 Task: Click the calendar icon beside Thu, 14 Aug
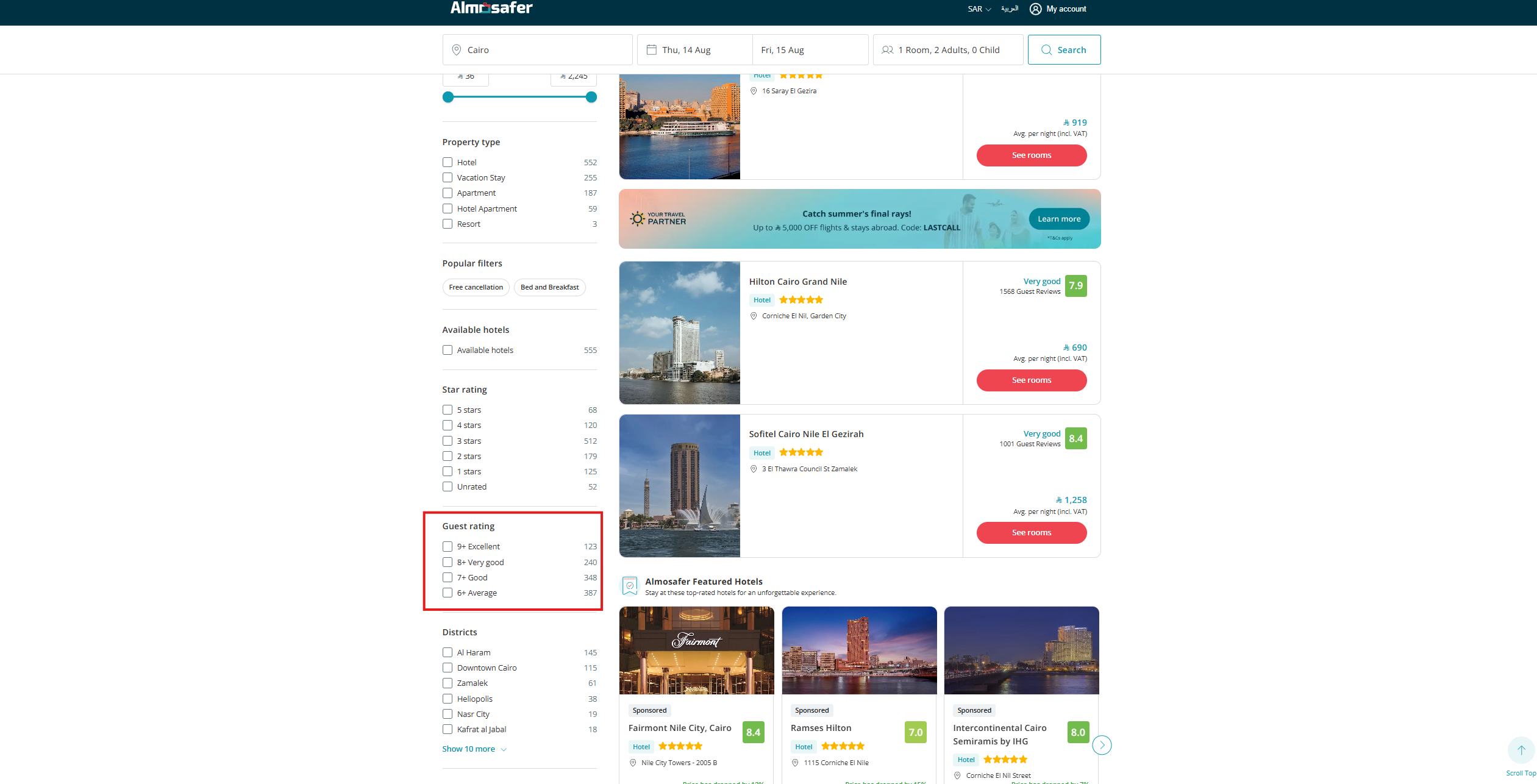coord(651,50)
